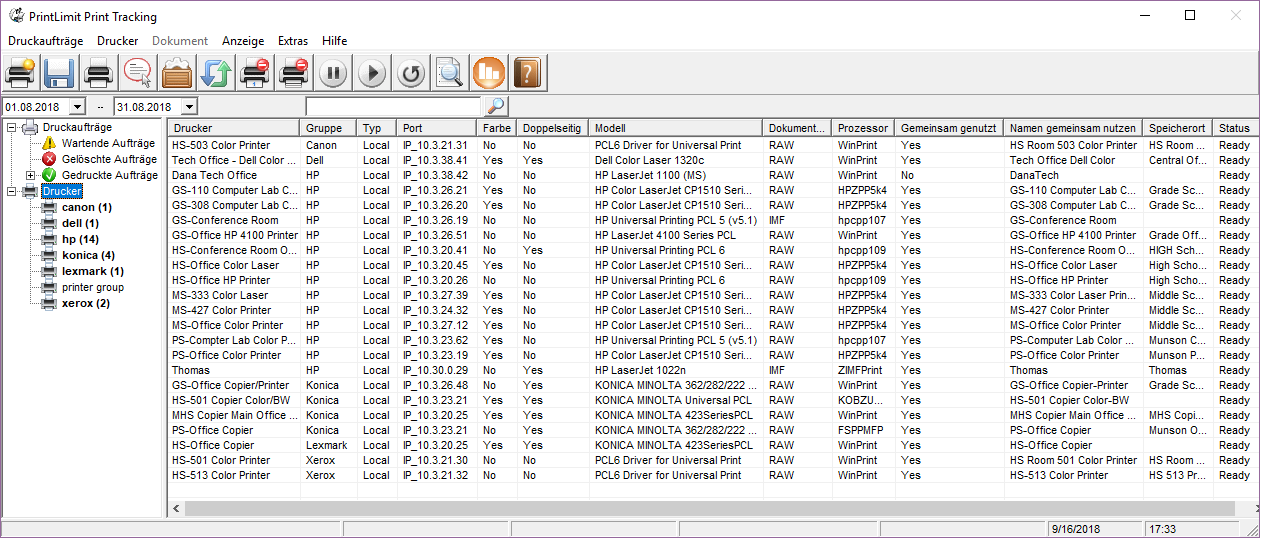Click the green check icon of Gedruckte Aufträge
Image resolution: width=1261 pixels, height=539 pixels.
pos(49,176)
